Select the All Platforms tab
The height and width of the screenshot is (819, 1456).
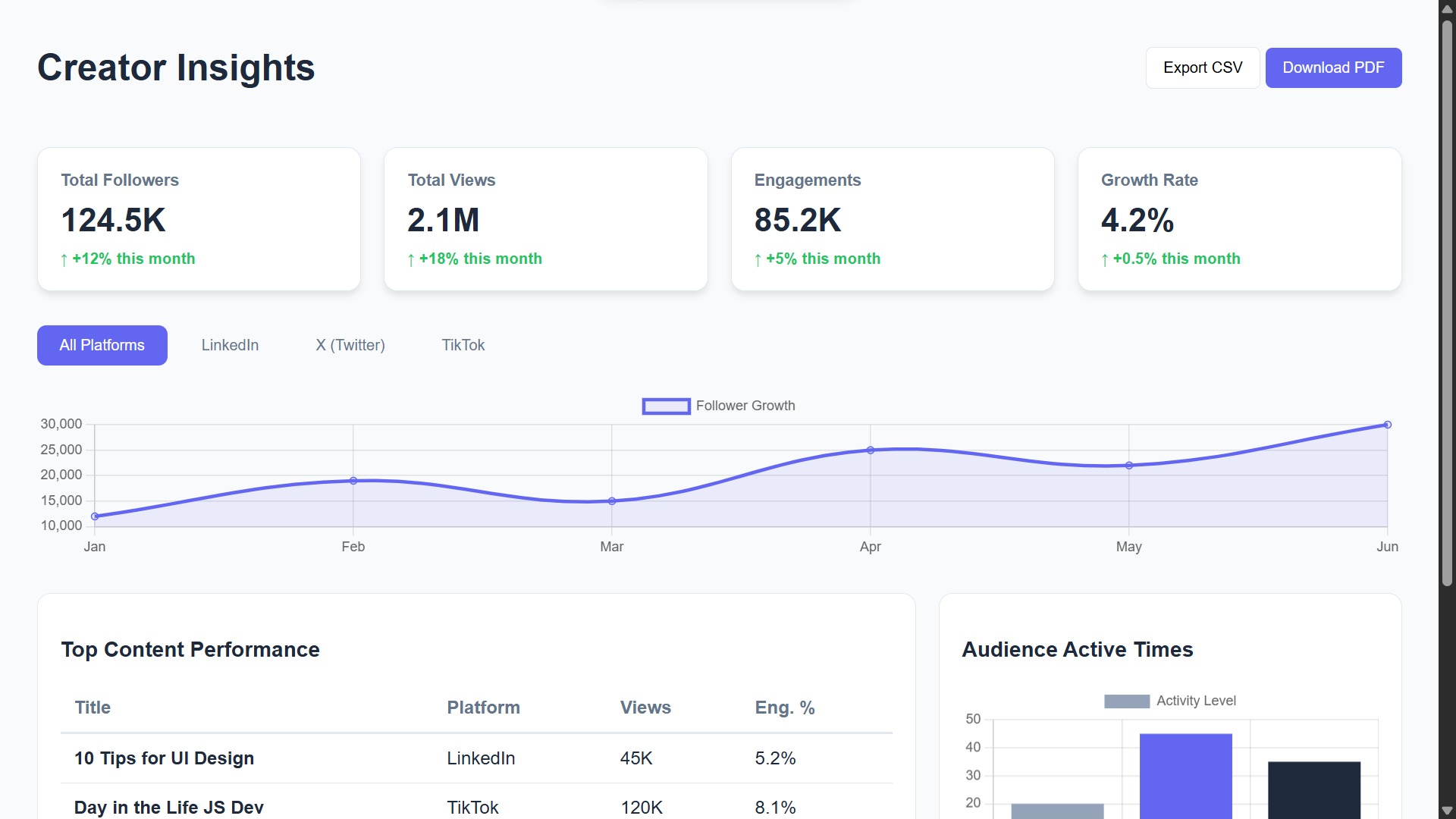click(x=102, y=345)
